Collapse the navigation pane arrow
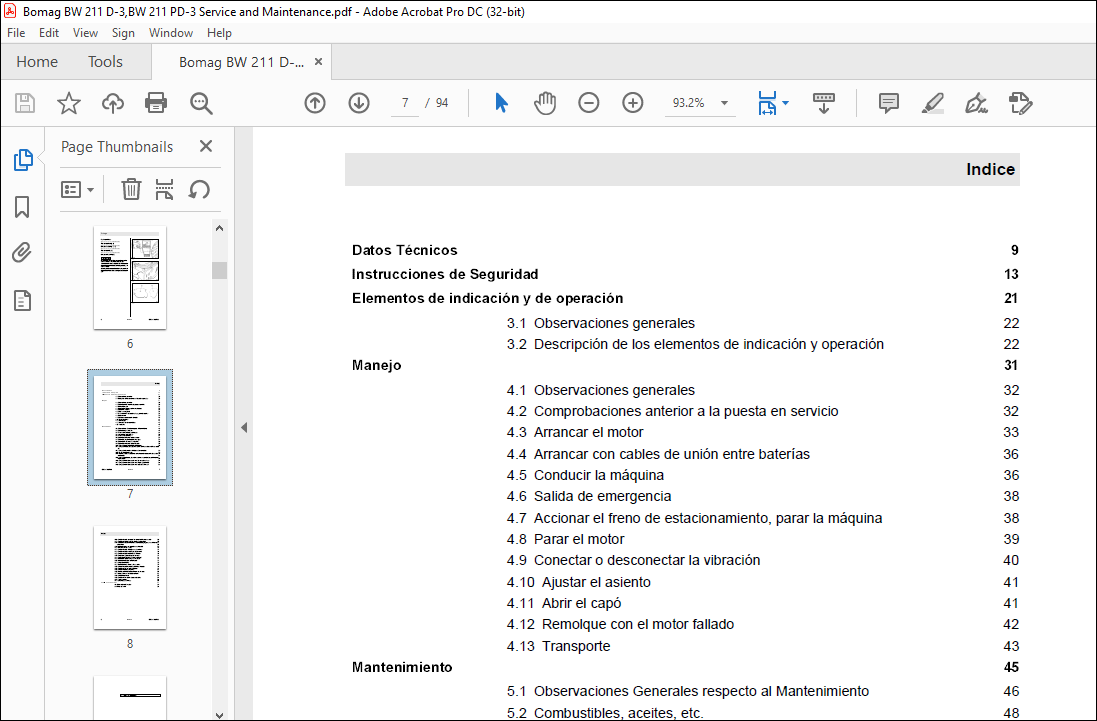 [x=243, y=427]
